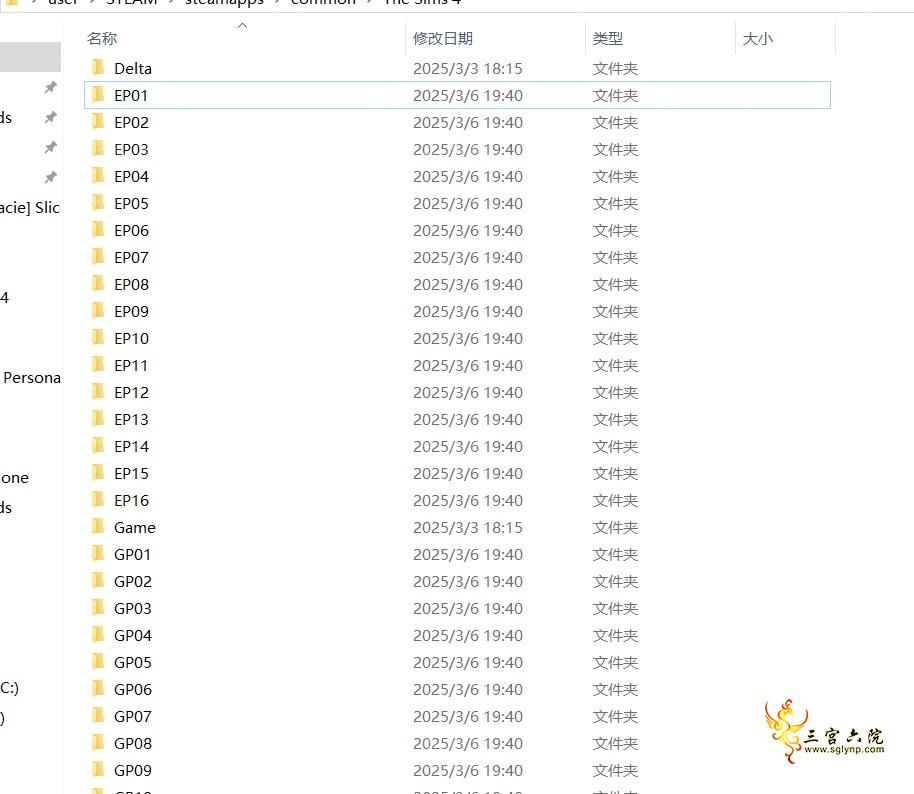Click the folder icon next to GP01
This screenshot has width=914, height=794.
point(98,554)
